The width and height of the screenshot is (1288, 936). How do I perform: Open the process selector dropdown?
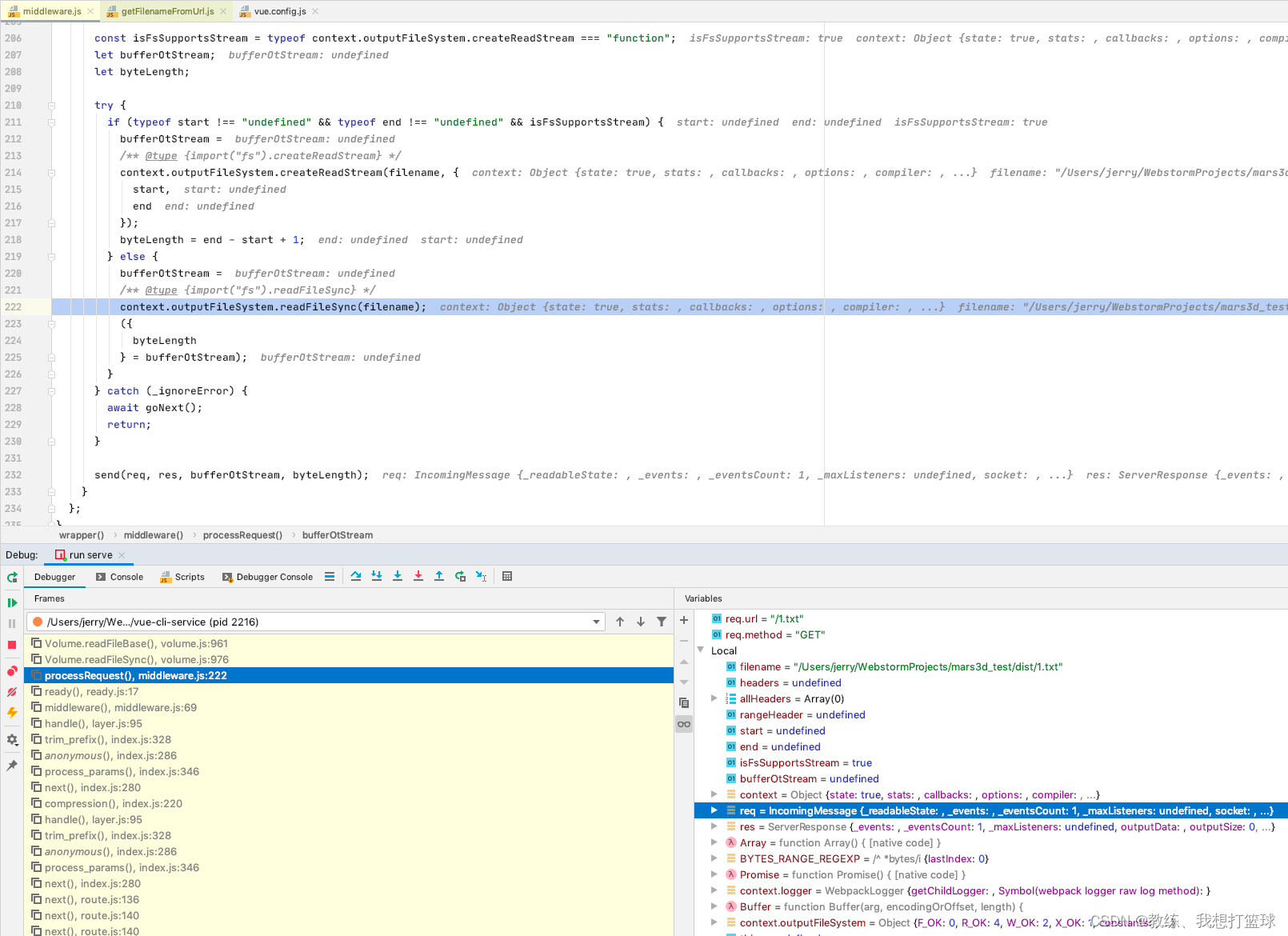point(316,622)
